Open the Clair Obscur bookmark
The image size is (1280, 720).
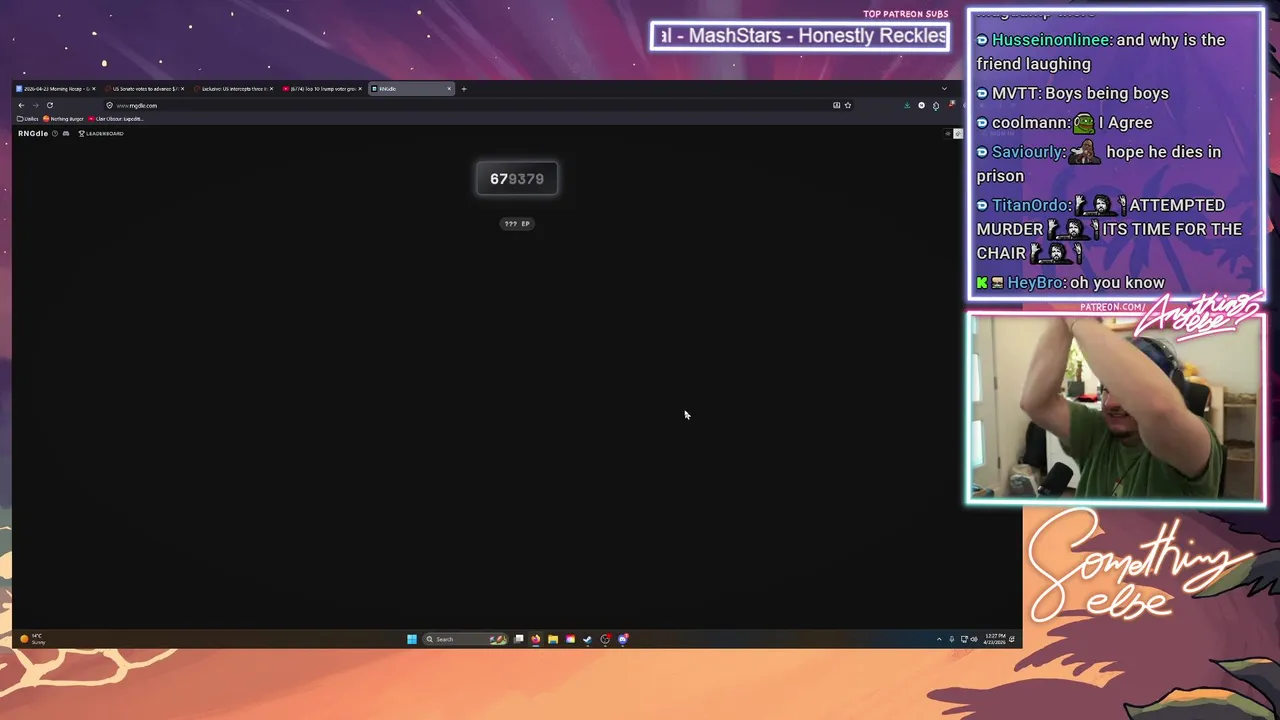(x=116, y=119)
